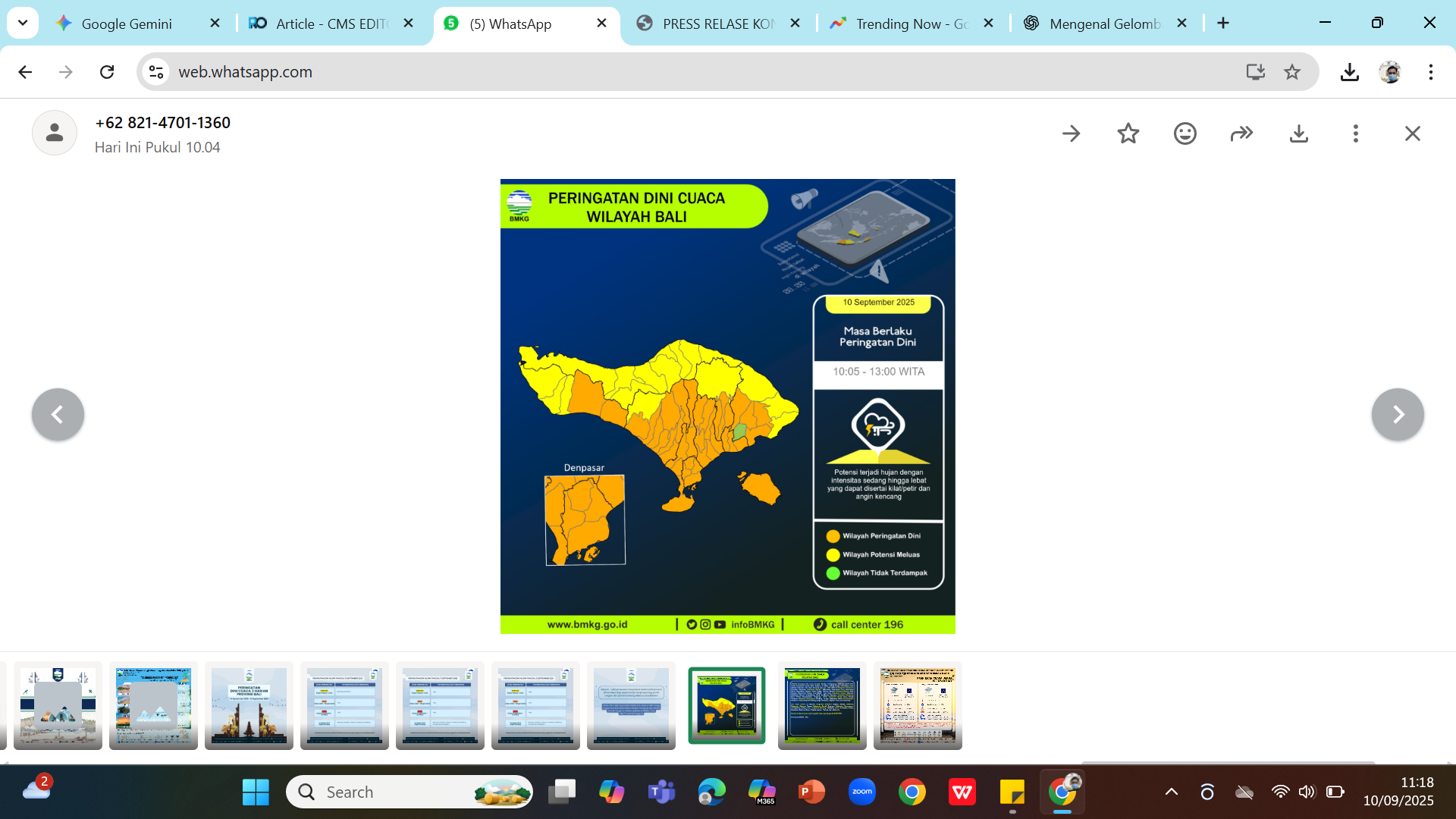This screenshot has width=1456, height=819.
Task: Open Sticky Notes from the taskbar
Action: pos(1012,792)
